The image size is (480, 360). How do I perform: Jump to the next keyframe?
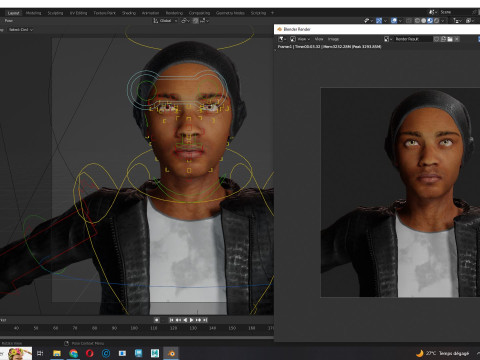[198, 320]
